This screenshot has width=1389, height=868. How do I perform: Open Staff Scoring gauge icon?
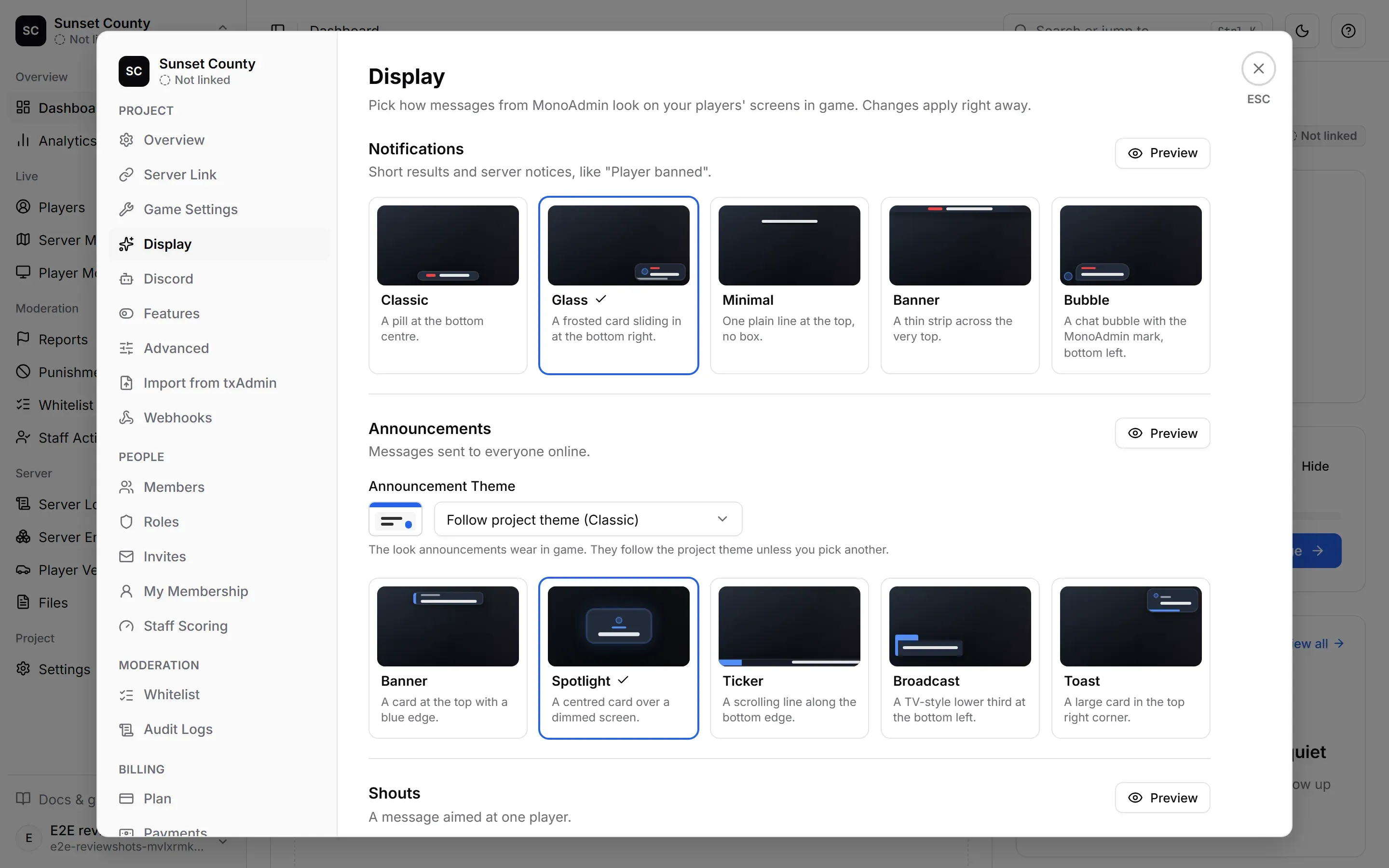(126, 626)
